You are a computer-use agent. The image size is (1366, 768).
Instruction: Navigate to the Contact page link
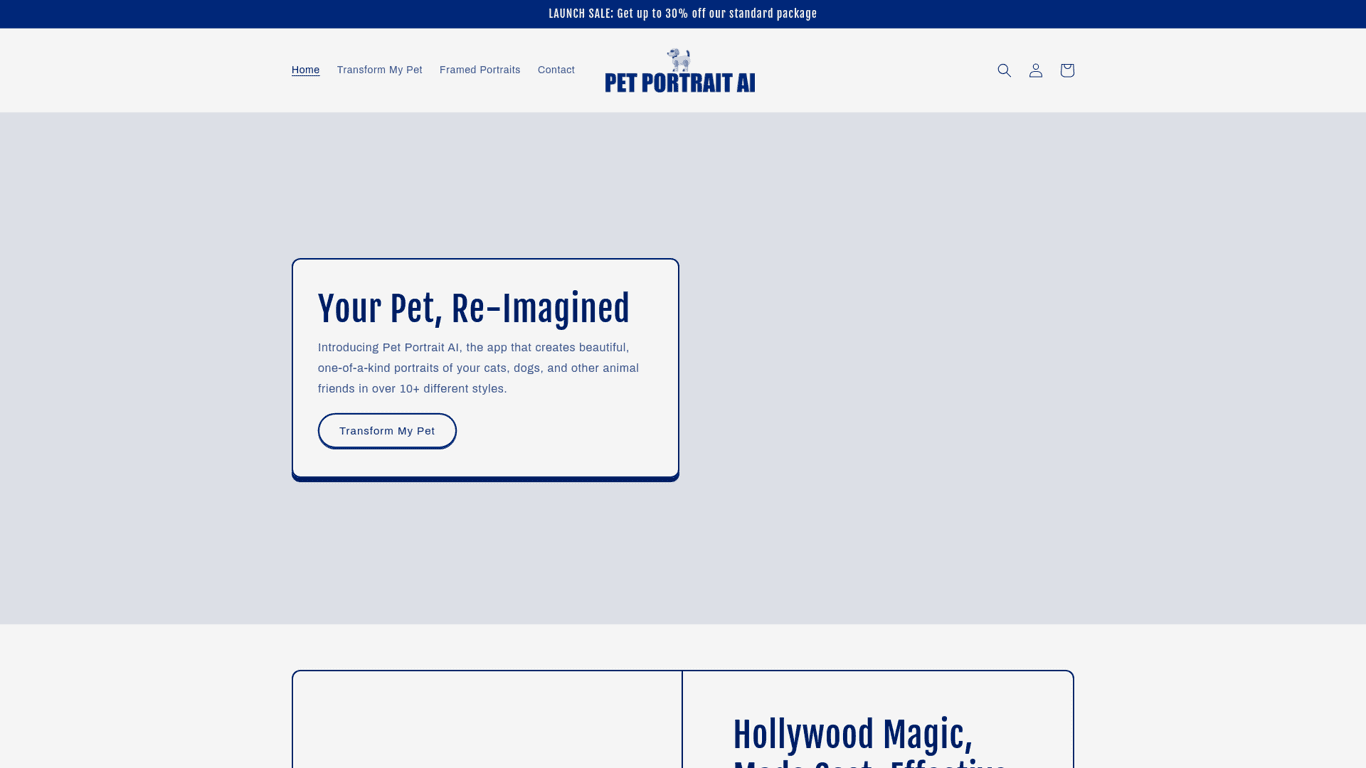click(556, 70)
